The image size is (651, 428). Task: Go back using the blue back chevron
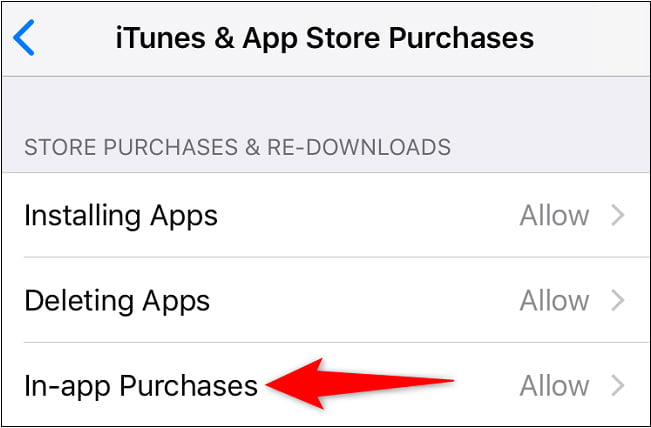coord(24,37)
